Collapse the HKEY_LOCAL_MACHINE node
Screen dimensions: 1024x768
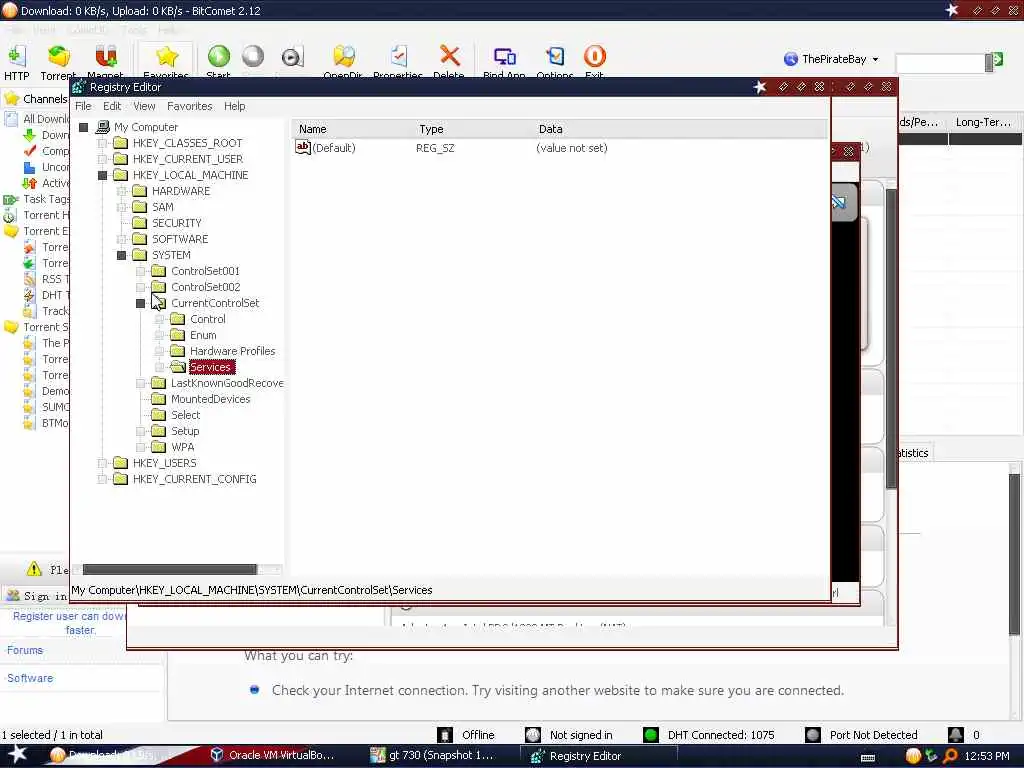[x=103, y=175]
